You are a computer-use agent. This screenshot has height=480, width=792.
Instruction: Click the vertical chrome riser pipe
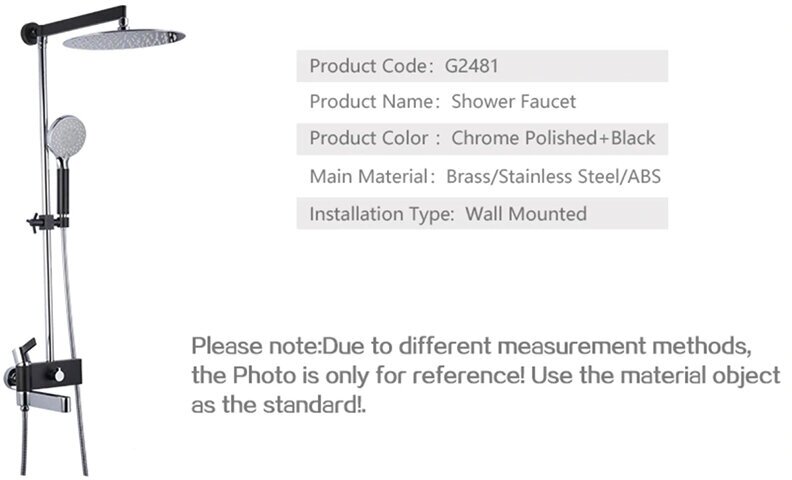46,202
